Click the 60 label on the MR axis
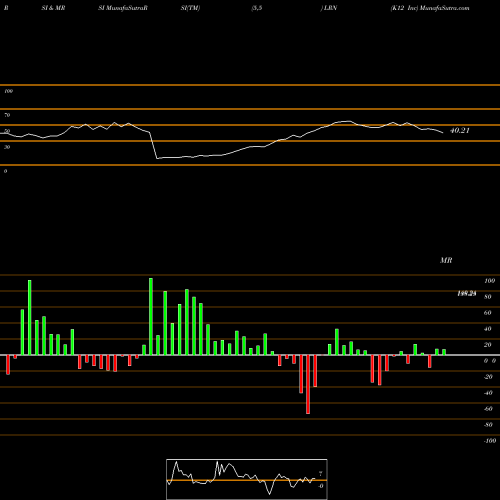This screenshot has width=500, height=500. (488, 313)
